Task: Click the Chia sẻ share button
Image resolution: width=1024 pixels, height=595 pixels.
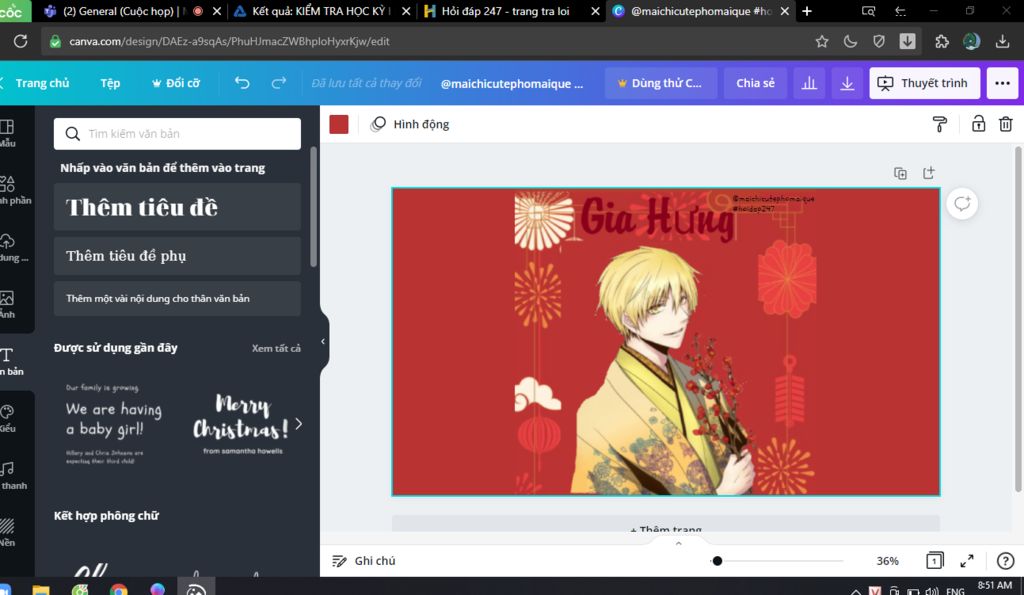Action: point(756,83)
